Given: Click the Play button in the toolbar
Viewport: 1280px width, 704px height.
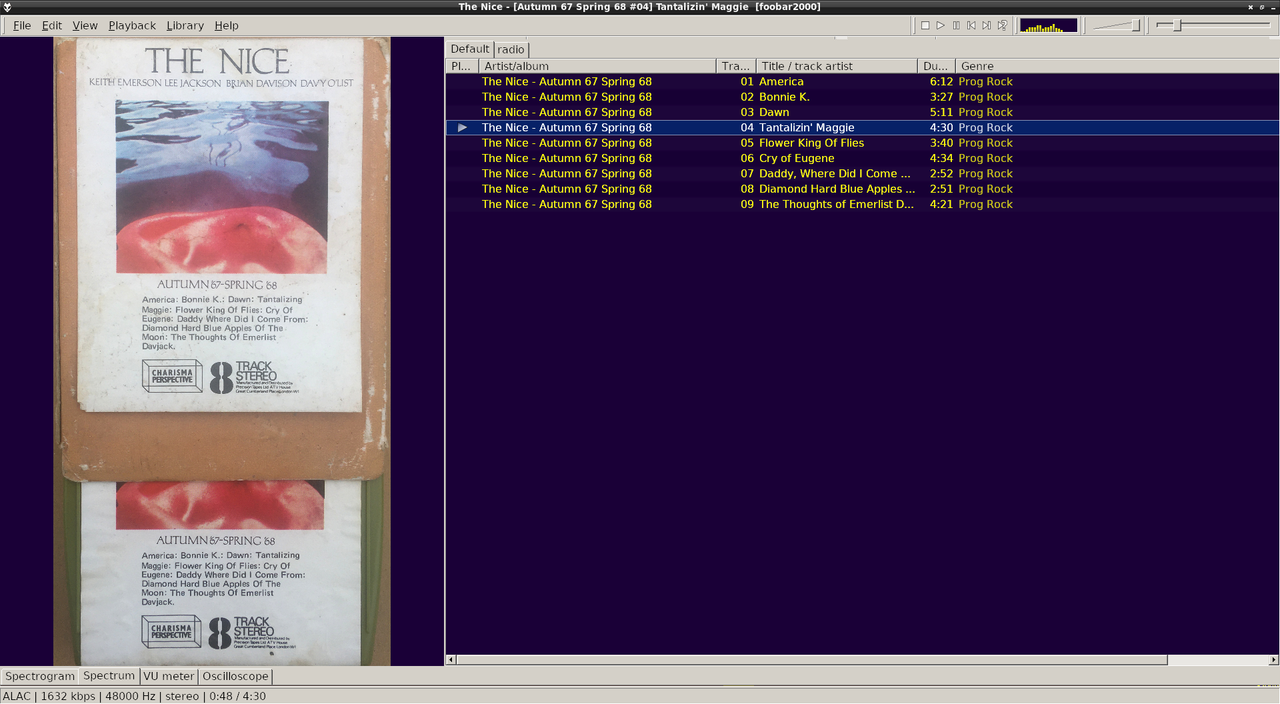Looking at the screenshot, I should 941,25.
